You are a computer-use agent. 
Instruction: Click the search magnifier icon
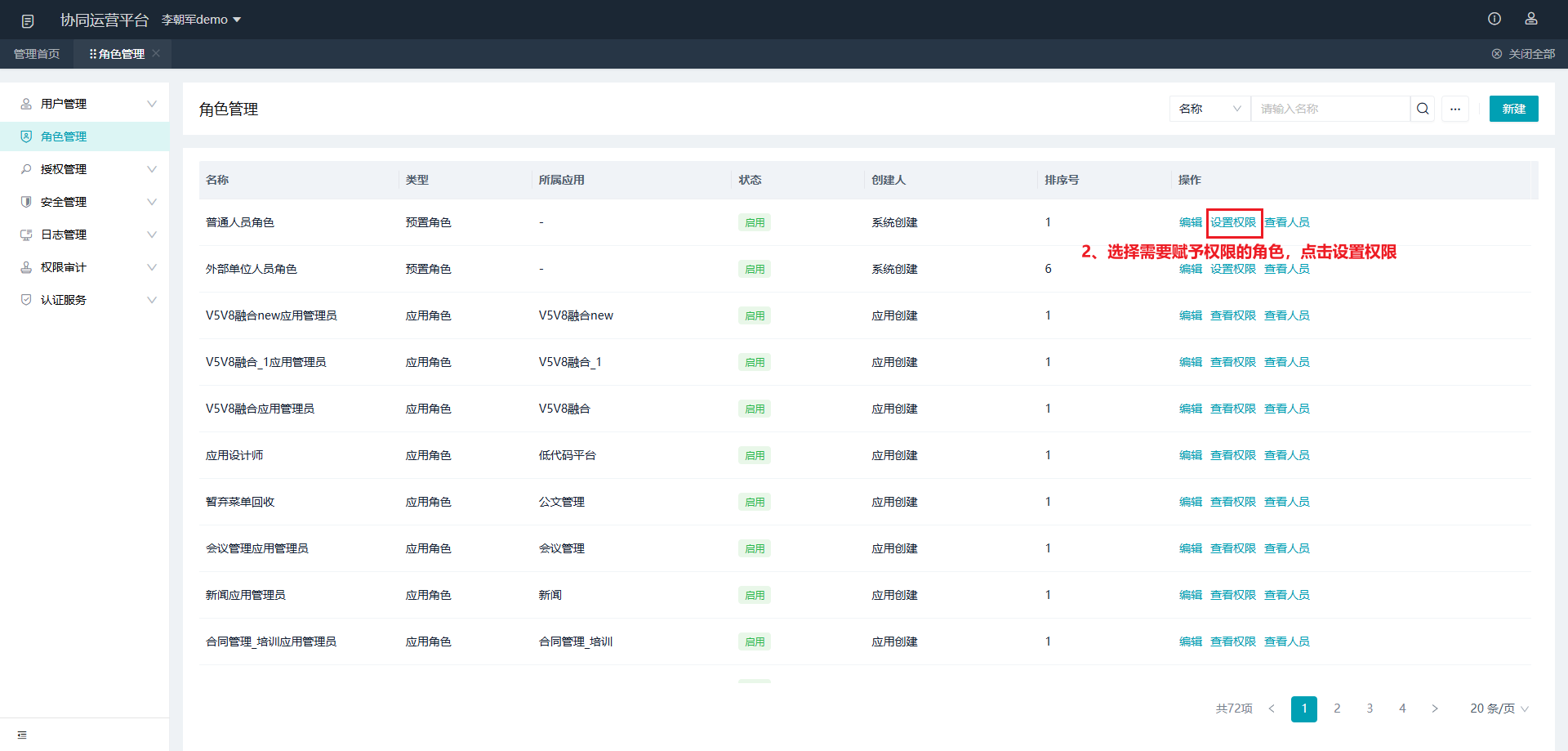[x=1423, y=109]
